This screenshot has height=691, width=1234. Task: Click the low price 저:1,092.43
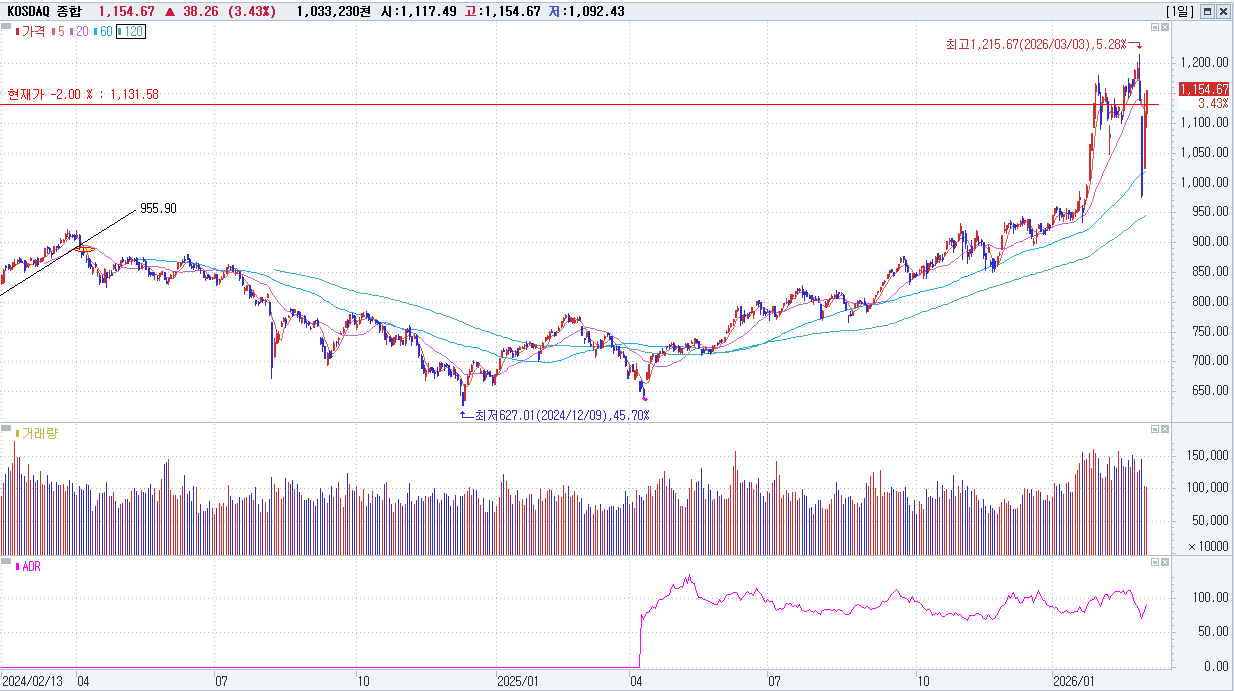click(585, 11)
